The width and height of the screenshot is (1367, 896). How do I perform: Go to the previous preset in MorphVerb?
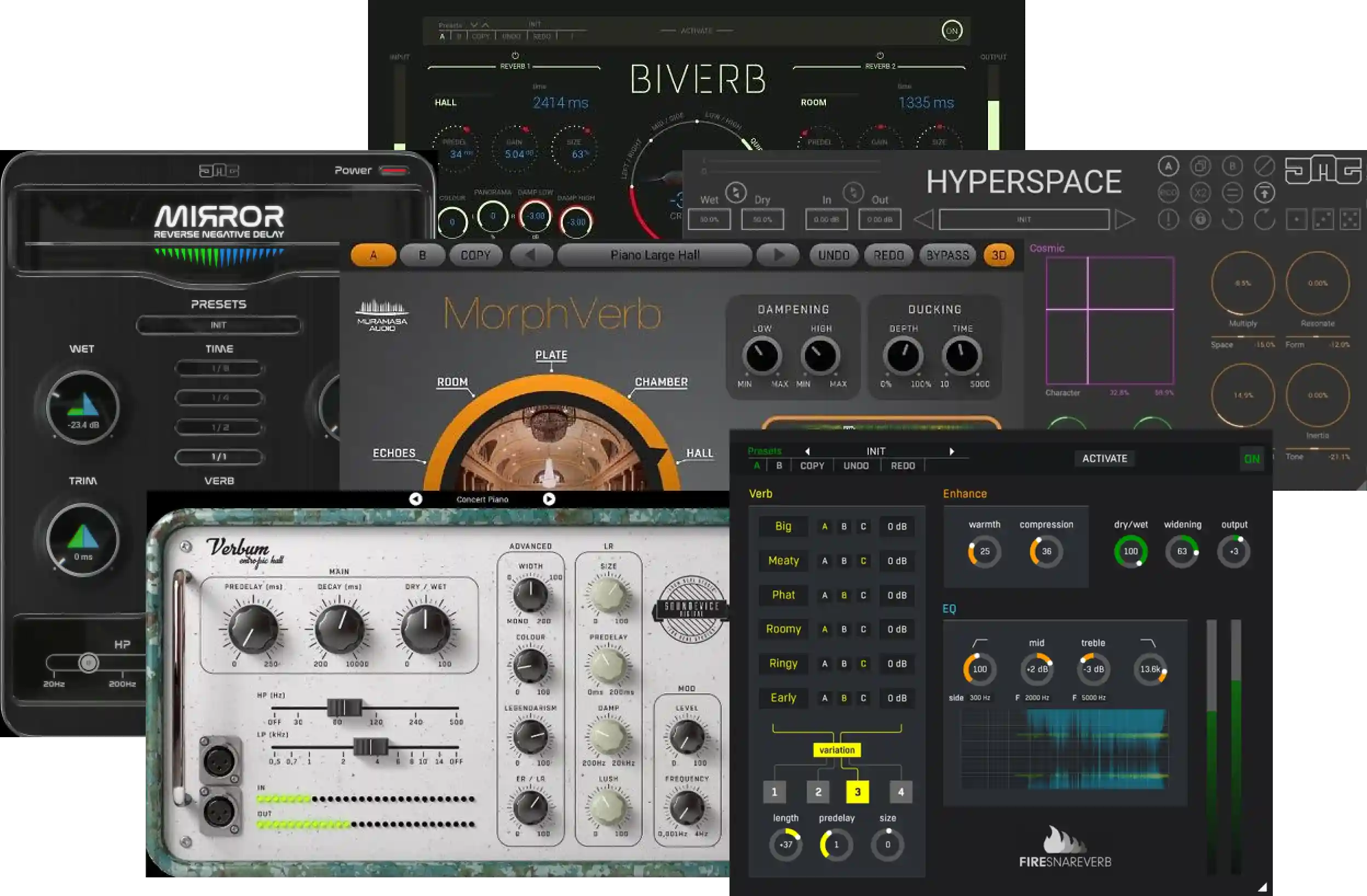click(531, 256)
